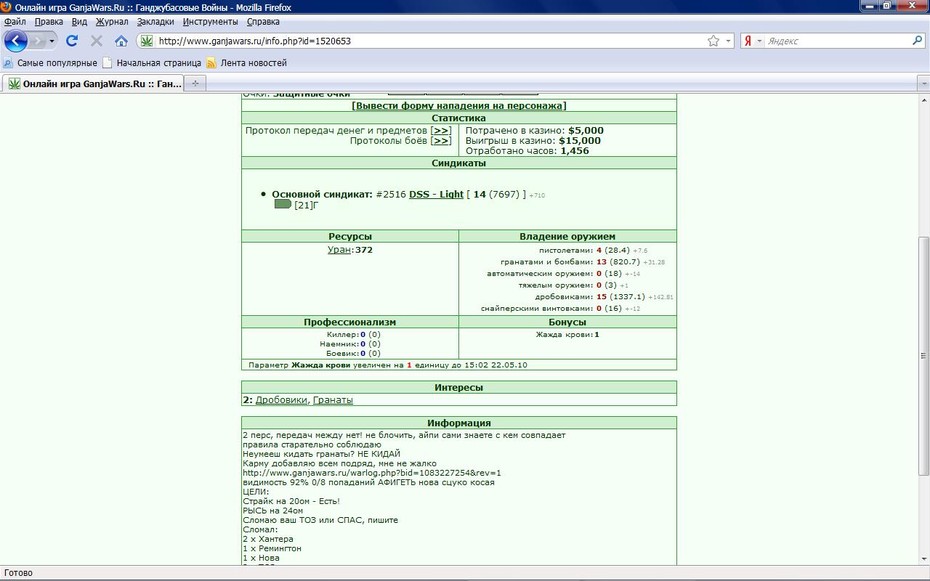This screenshot has width=930, height=581.
Task: Click the Лента новостей RSS feed icon
Action: (211, 63)
